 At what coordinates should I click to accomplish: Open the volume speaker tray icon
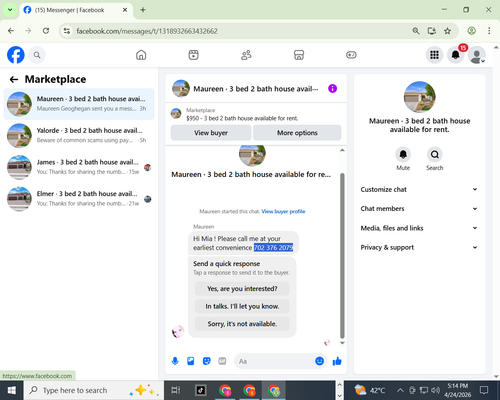435,390
